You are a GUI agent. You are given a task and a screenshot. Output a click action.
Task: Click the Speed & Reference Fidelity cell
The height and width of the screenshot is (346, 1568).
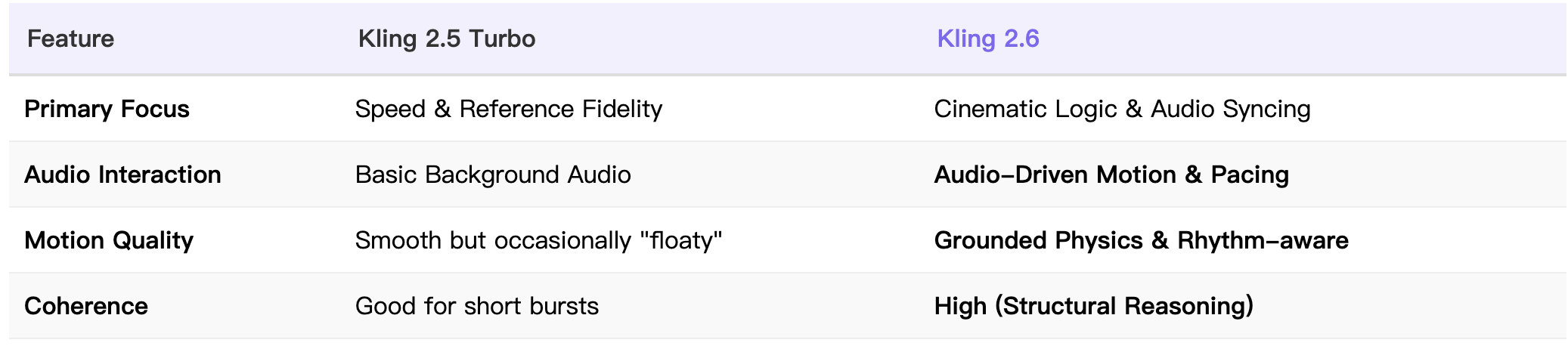[508, 109]
